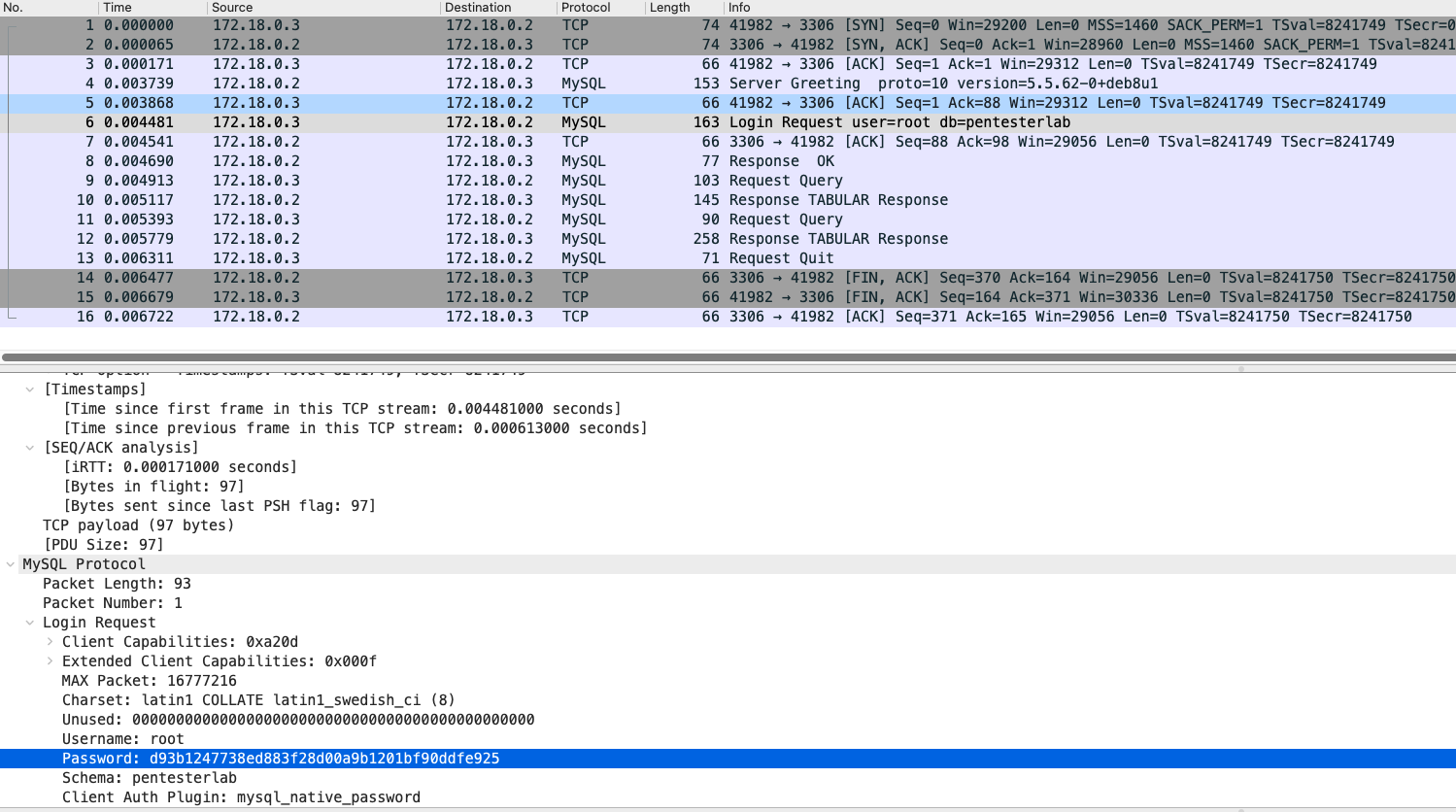This screenshot has height=812, width=1456.
Task: Select the Packet Number: 1 field
Action: (113, 603)
